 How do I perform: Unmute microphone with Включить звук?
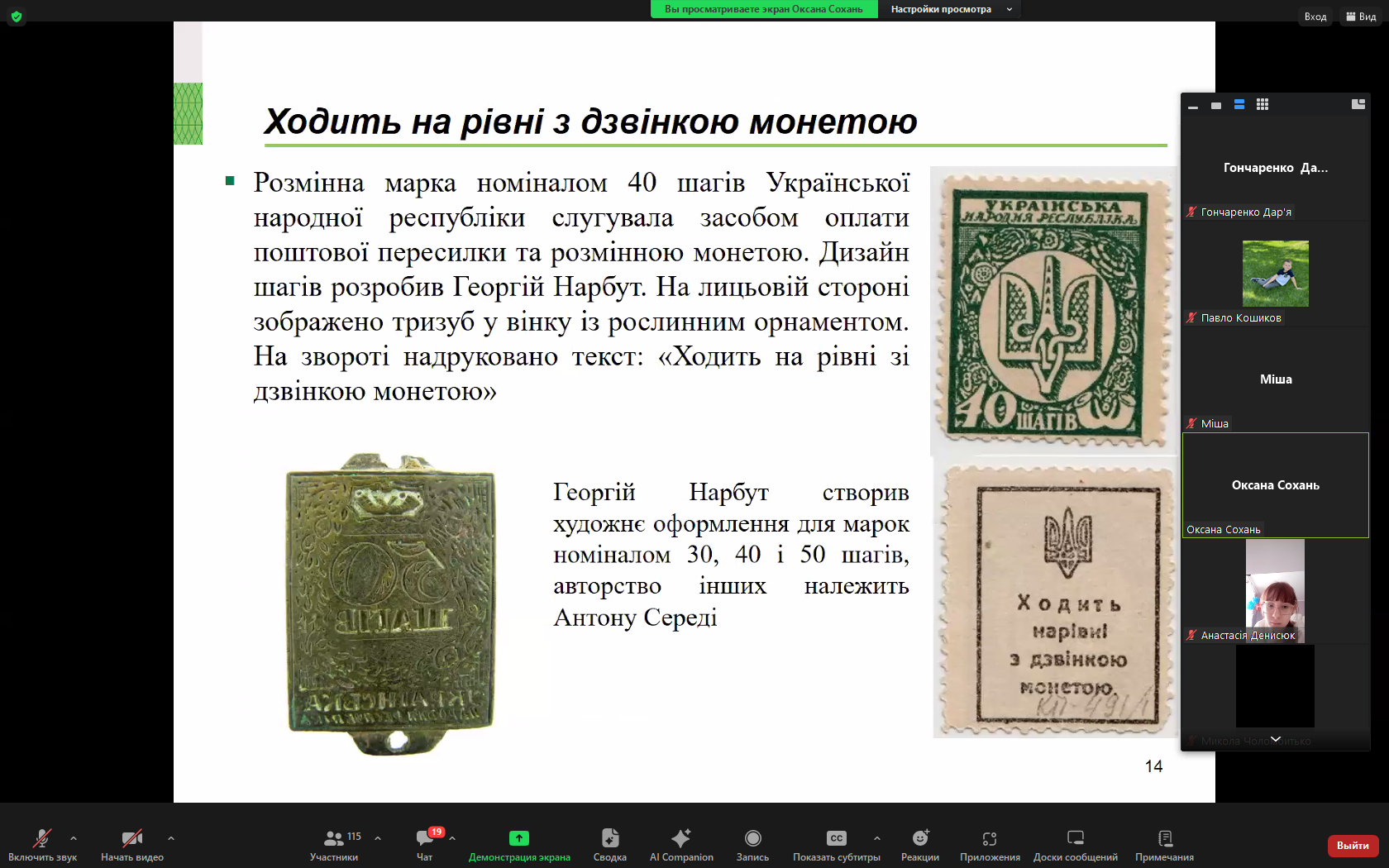pyautogui.click(x=41, y=843)
